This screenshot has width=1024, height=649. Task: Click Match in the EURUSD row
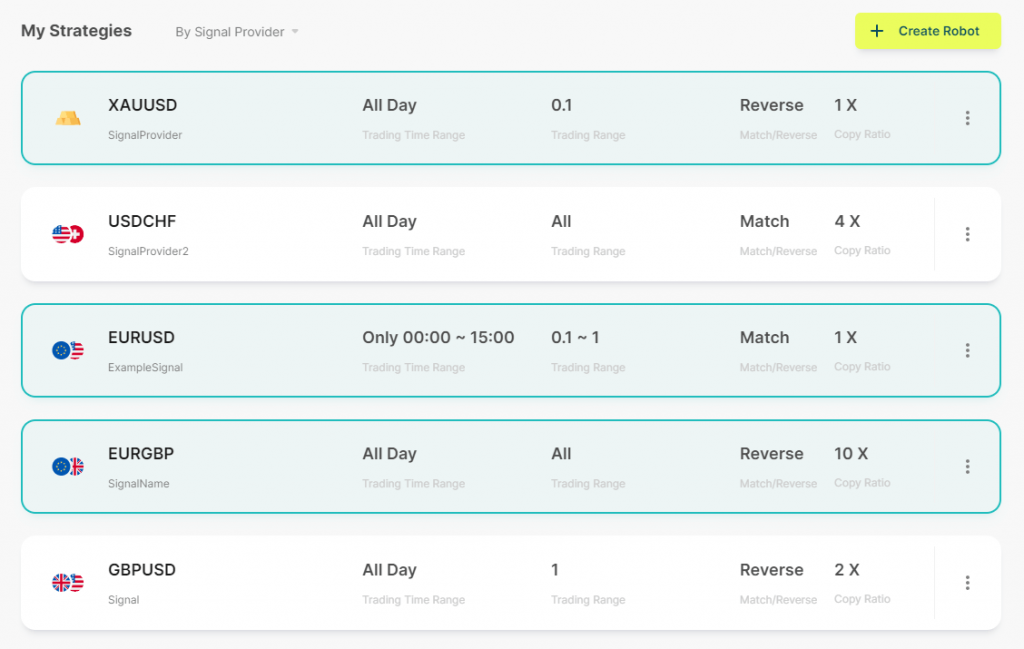764,338
